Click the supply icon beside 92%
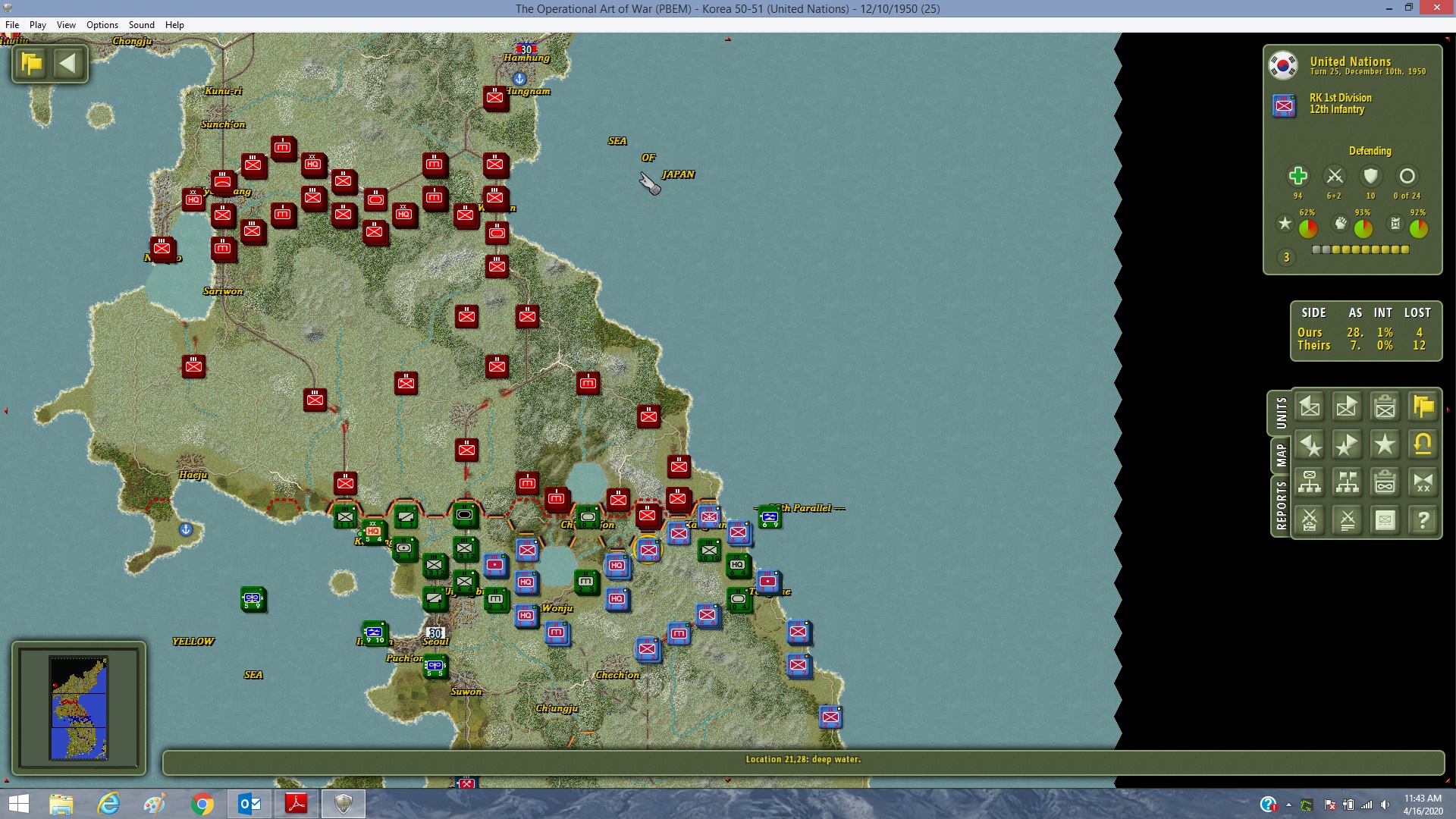Viewport: 1456px width, 819px height. coord(1395,224)
